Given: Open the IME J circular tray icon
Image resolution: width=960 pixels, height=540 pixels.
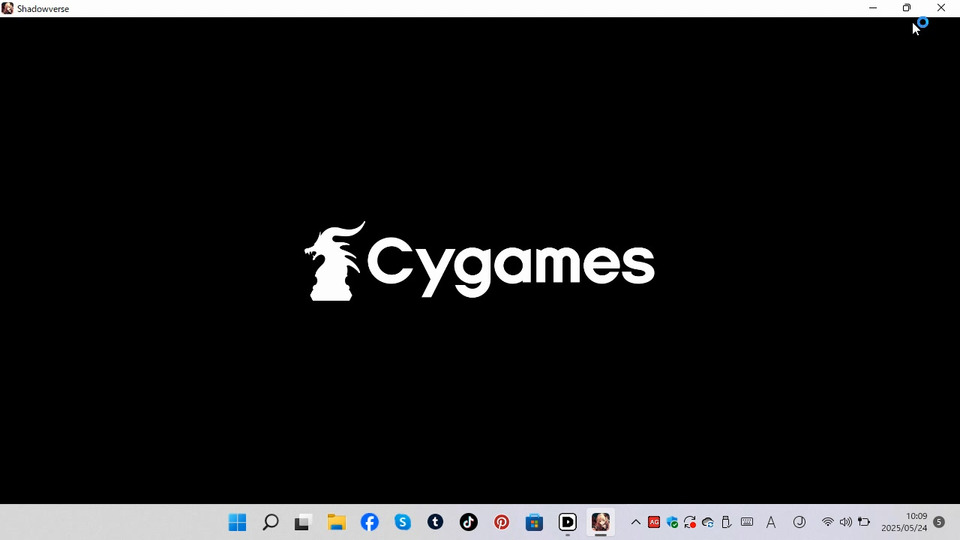Looking at the screenshot, I should [x=799, y=522].
